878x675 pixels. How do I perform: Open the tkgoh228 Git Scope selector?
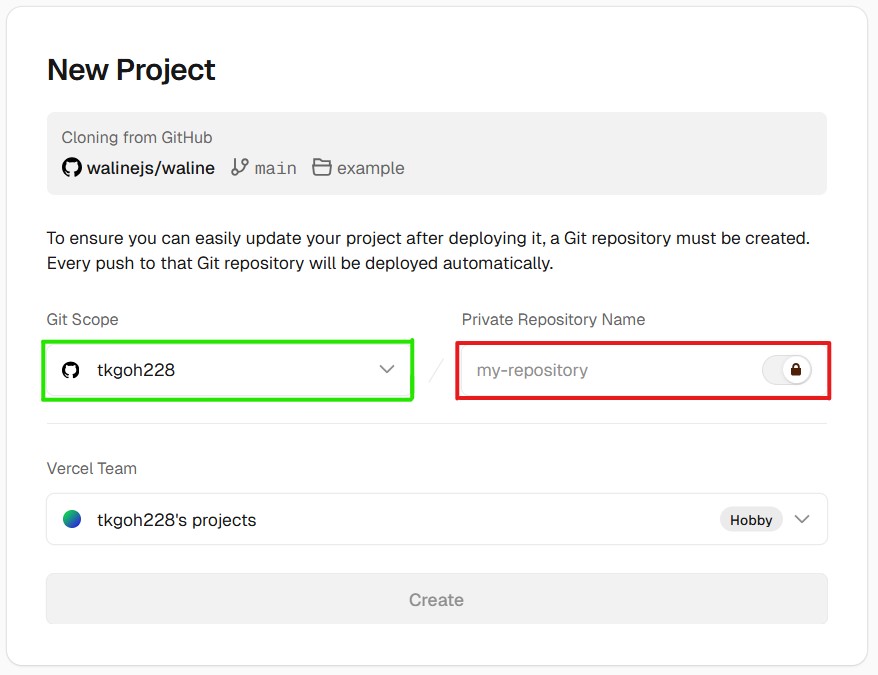pos(226,370)
